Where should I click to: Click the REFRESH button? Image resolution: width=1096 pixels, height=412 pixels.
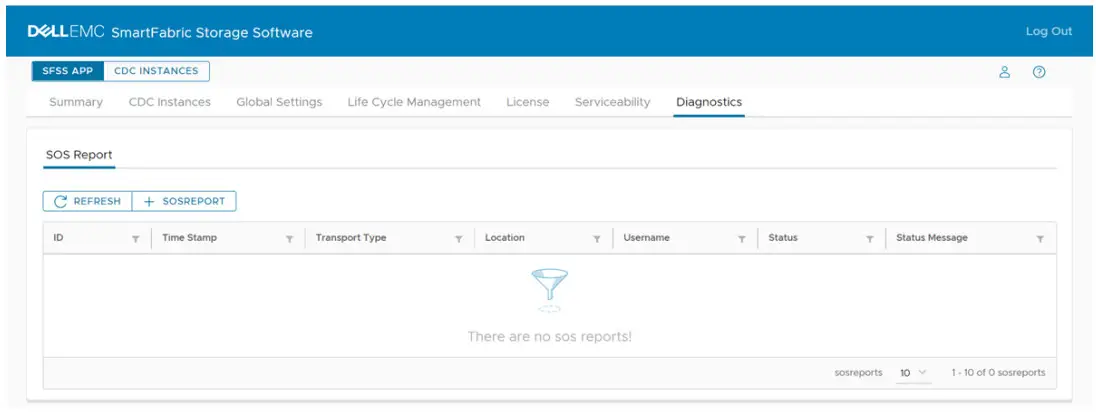(x=87, y=201)
